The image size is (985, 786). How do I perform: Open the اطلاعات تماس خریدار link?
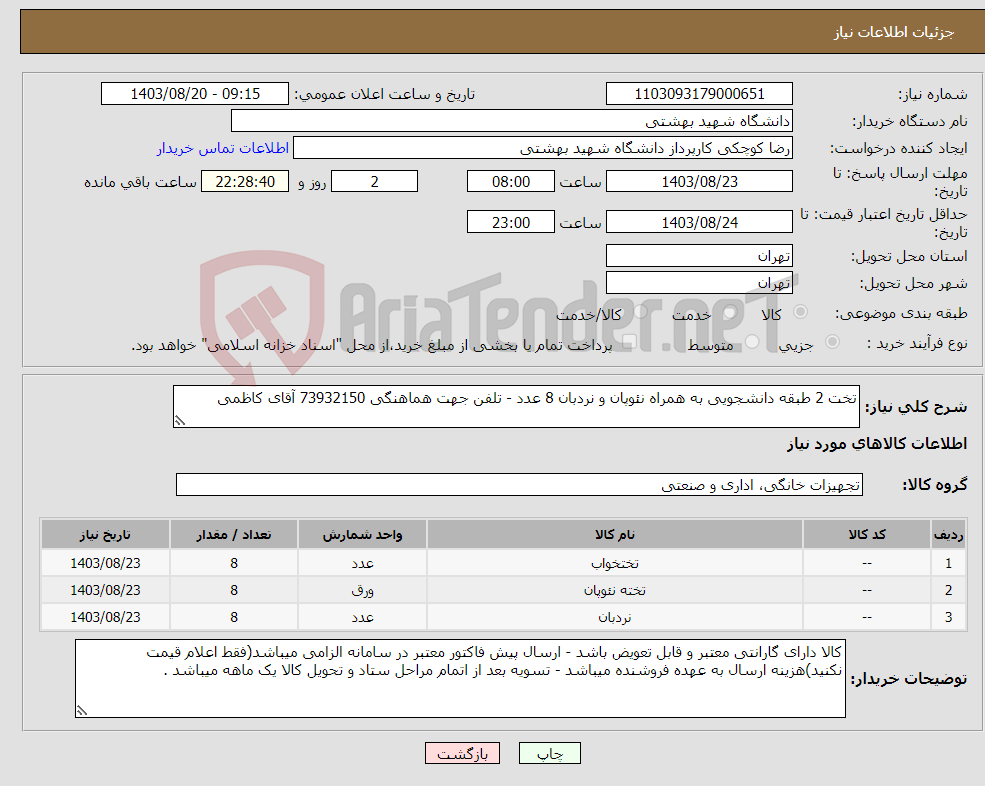coord(223,148)
